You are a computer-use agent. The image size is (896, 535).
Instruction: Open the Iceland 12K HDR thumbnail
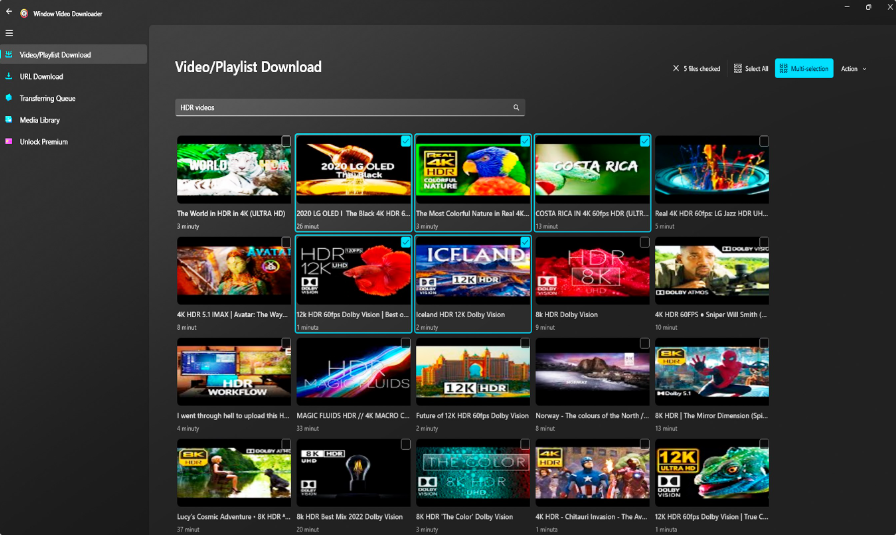[473, 271]
